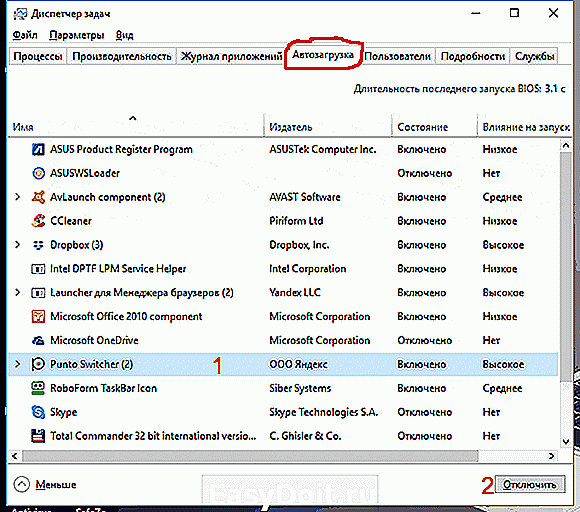Open the Файл menu
This screenshot has height=512, width=580.
[25, 35]
